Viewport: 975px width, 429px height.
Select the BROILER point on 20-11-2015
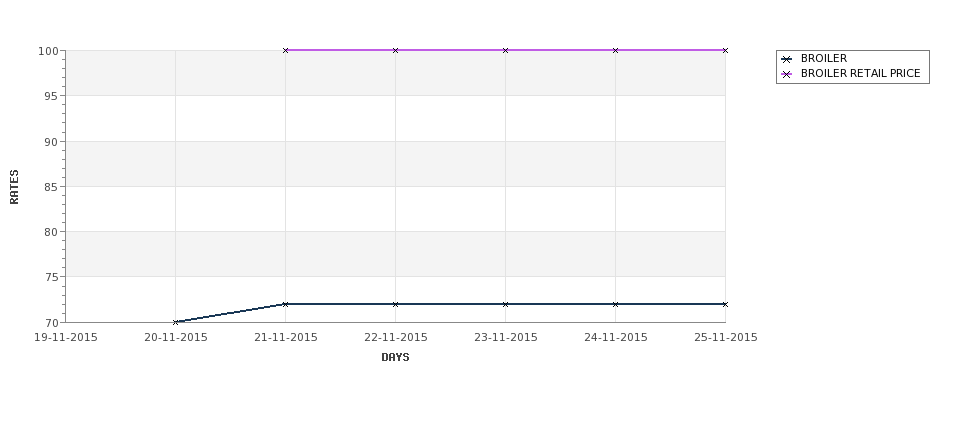[x=175, y=322]
